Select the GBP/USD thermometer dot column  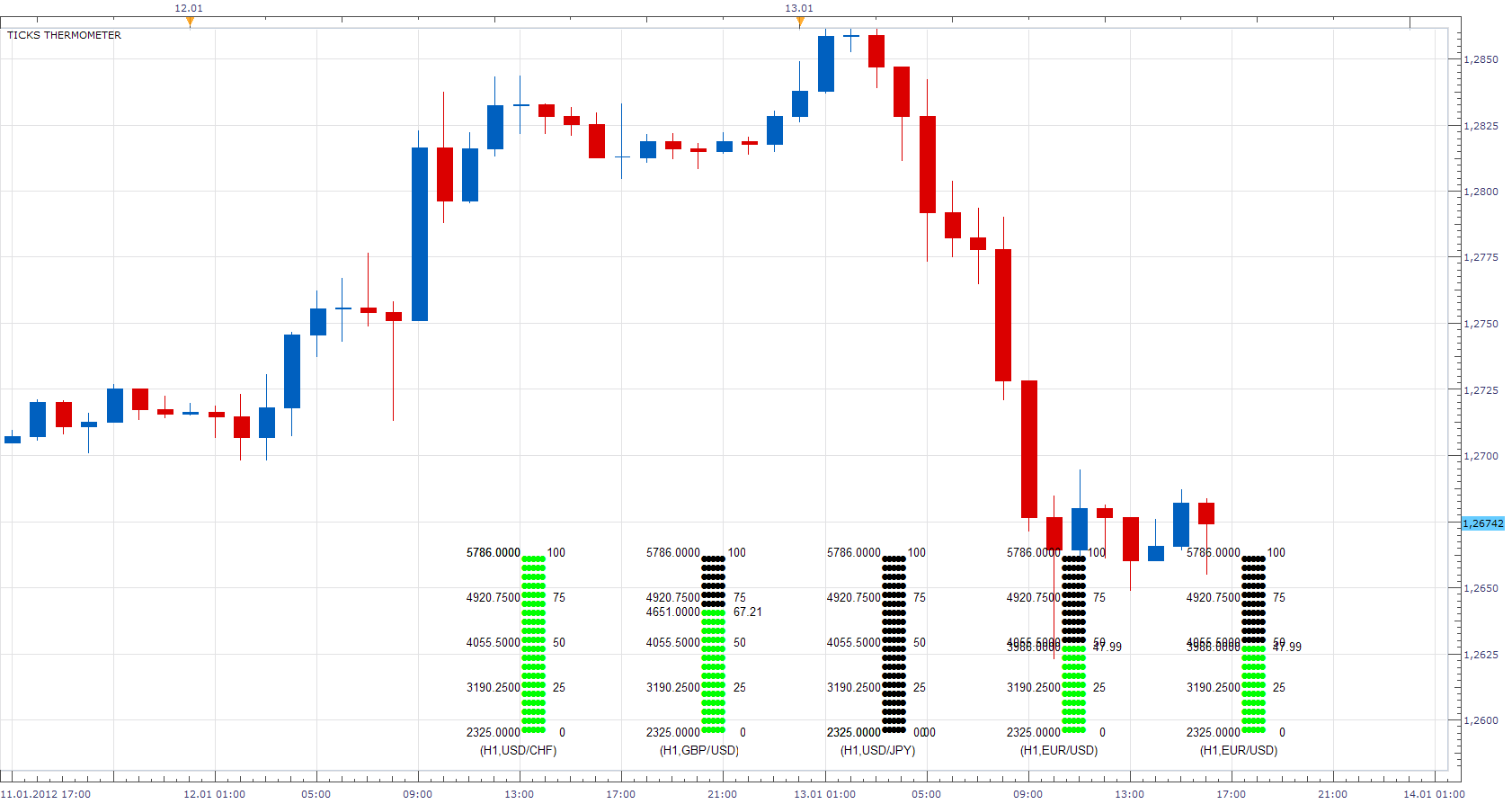coord(714,644)
